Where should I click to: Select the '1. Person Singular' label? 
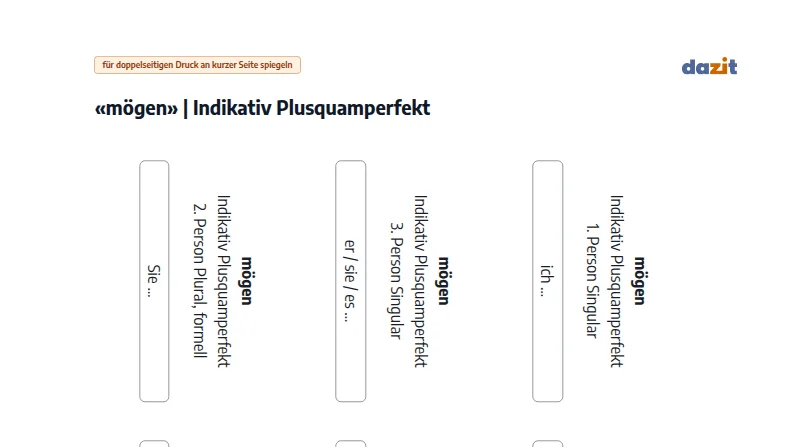tap(593, 281)
